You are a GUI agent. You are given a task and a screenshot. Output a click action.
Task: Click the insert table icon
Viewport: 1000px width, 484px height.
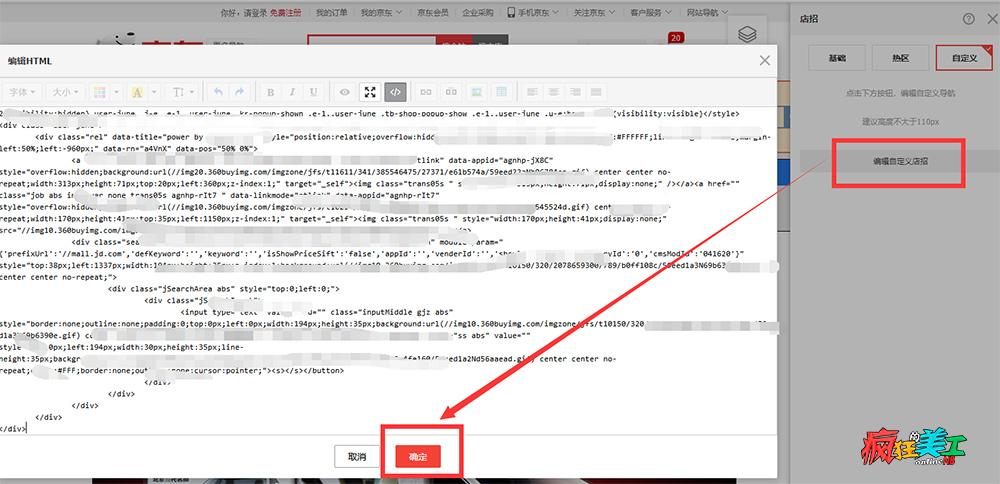(x=502, y=92)
